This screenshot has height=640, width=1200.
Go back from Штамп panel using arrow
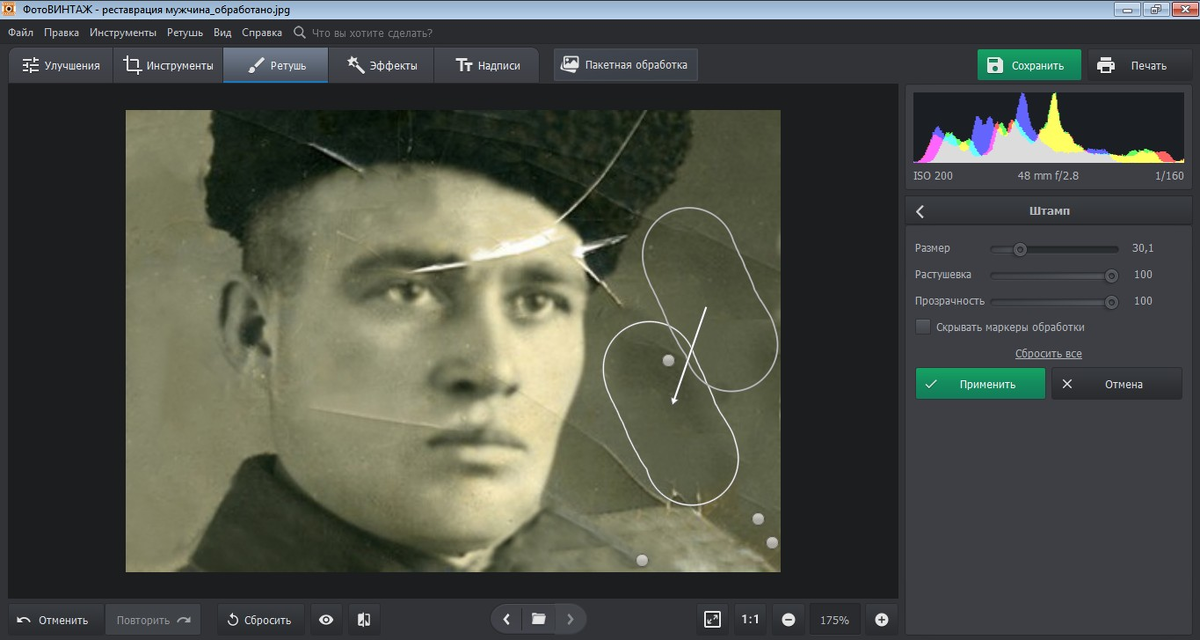tap(920, 211)
